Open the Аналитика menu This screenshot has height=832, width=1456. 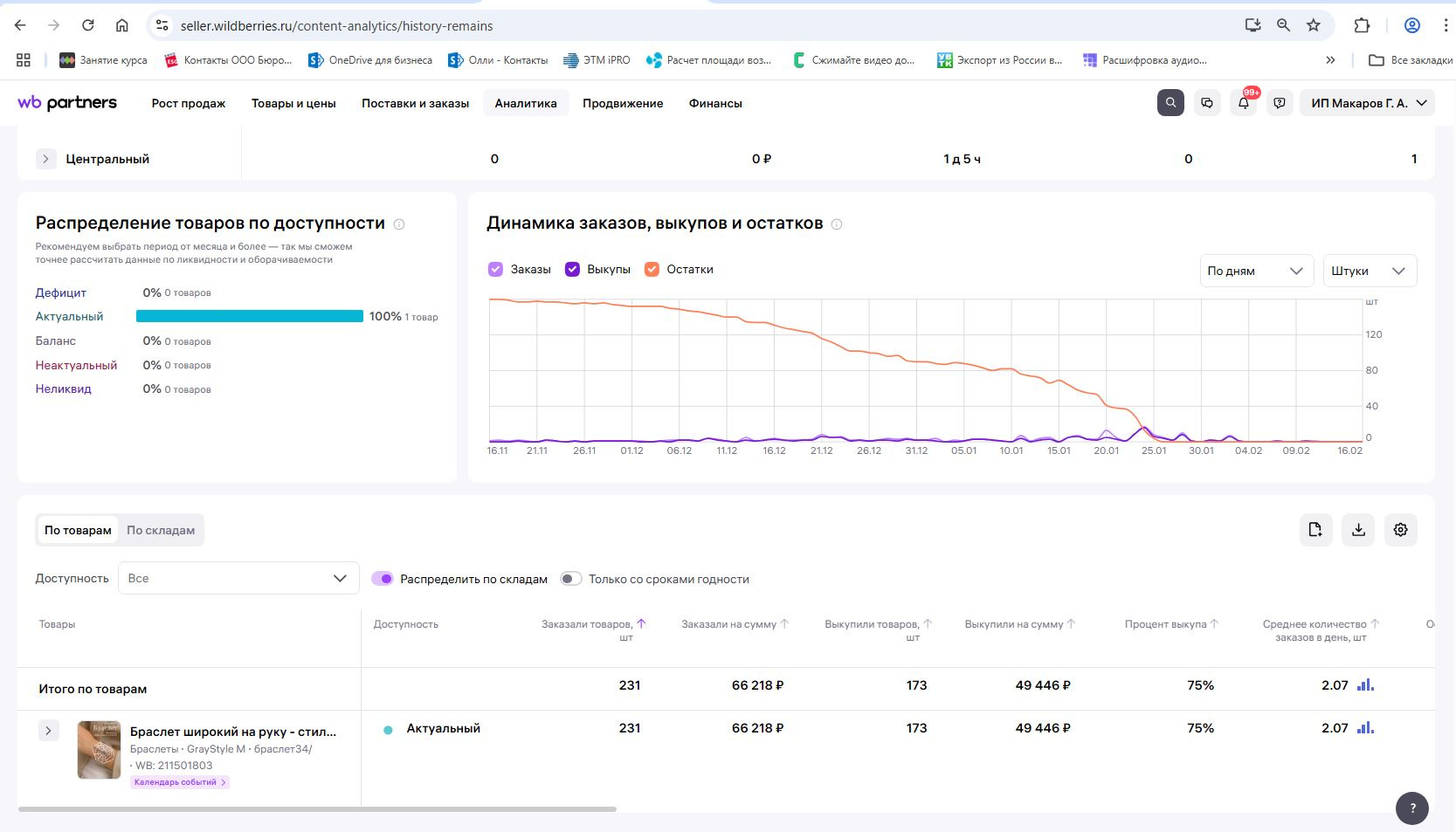[526, 103]
